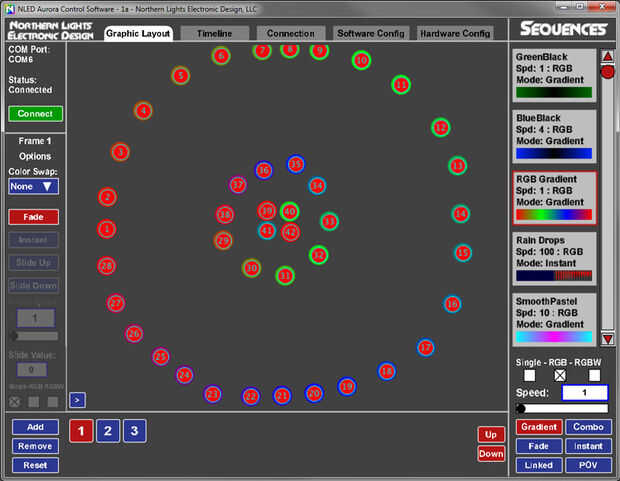Select LED pixel 5 on outer ring
620x481 pixels.
click(x=181, y=75)
